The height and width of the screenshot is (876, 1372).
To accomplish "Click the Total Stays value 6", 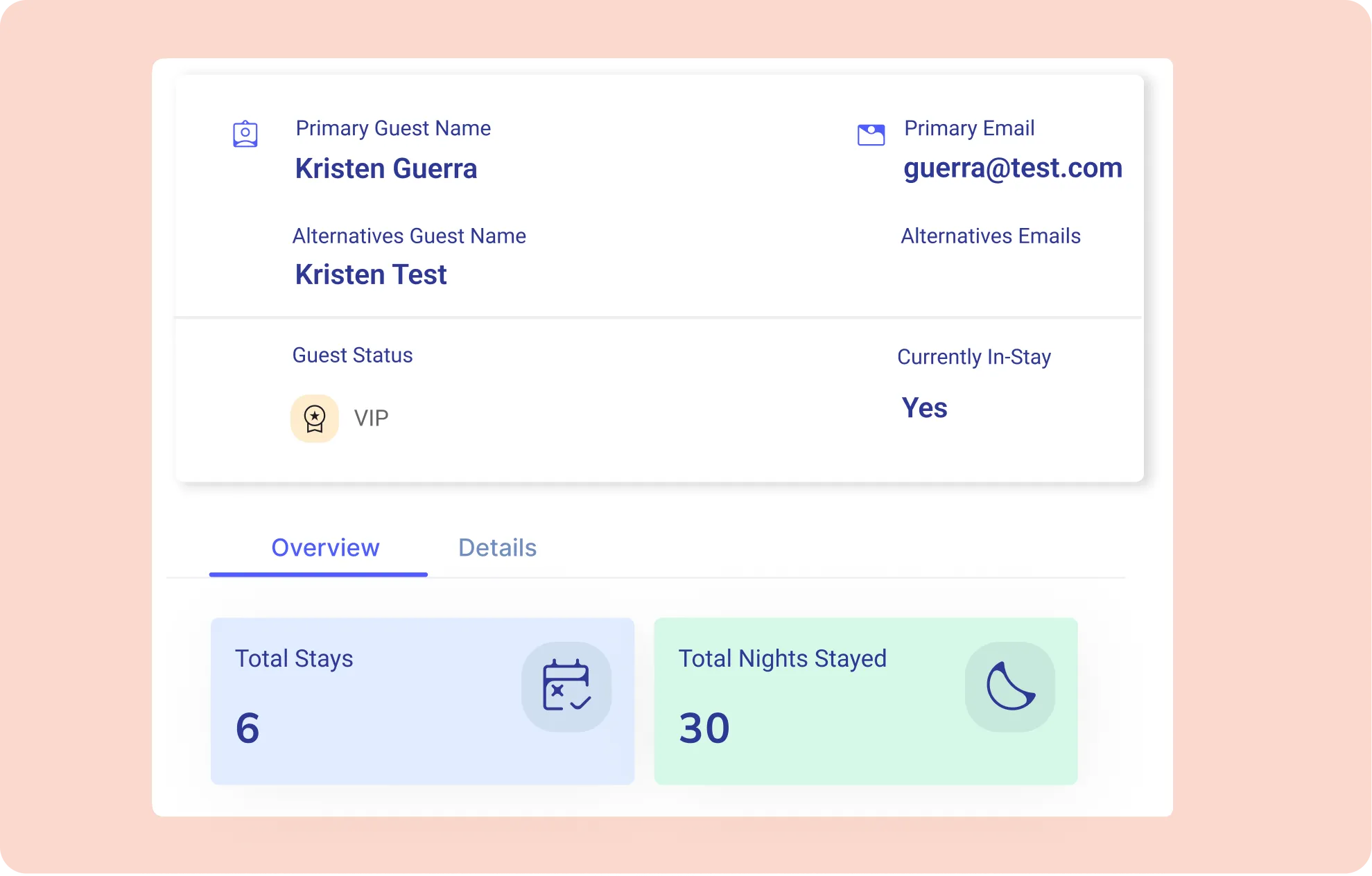I will pos(248,728).
